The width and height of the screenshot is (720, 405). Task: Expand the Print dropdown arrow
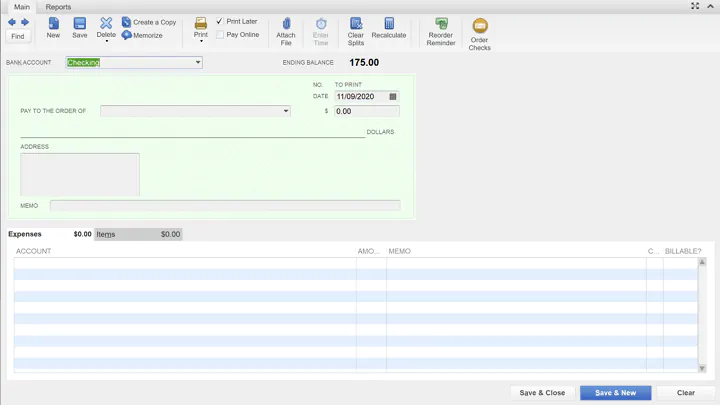(x=201, y=41)
